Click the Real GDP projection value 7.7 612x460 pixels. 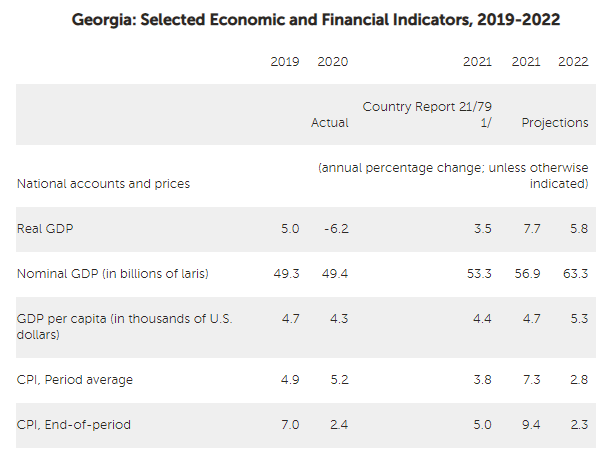pyautogui.click(x=530, y=229)
